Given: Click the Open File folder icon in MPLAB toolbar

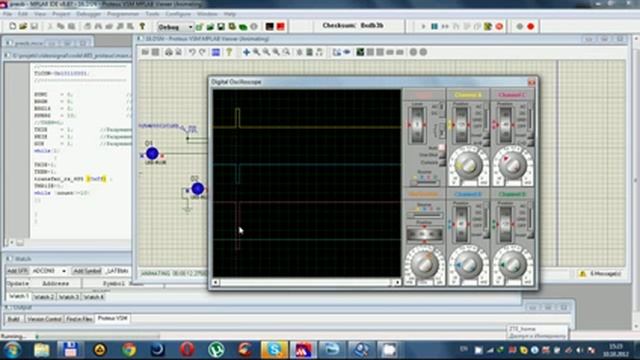Looking at the screenshot, I should coord(23,26).
